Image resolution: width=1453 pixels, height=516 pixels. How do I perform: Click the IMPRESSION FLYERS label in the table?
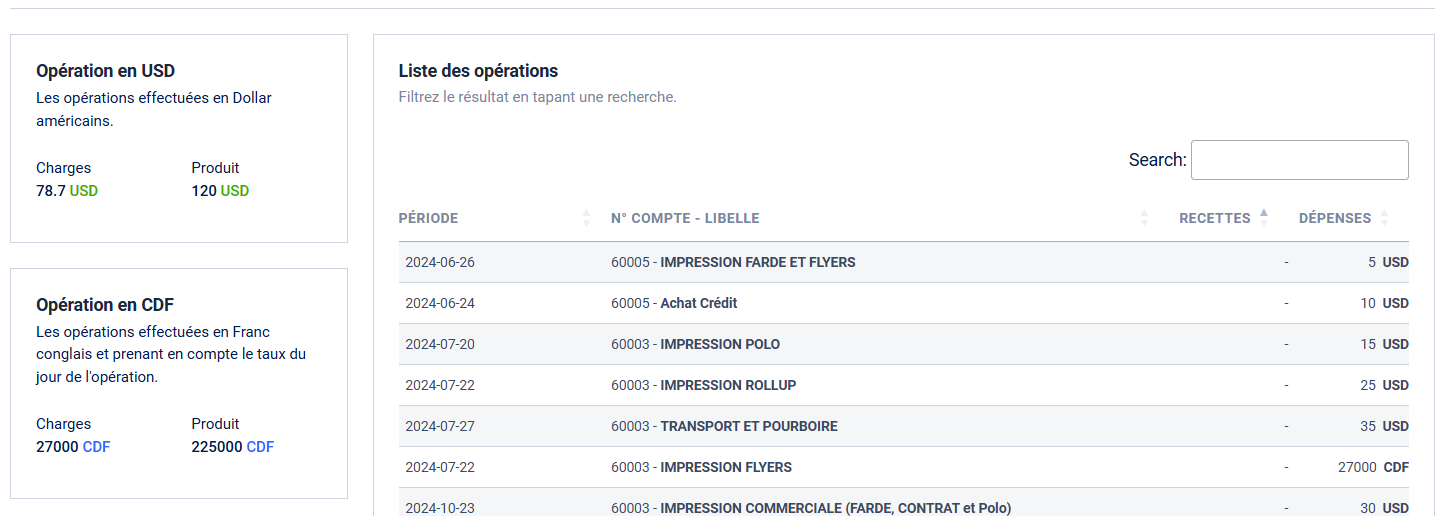[726, 467]
